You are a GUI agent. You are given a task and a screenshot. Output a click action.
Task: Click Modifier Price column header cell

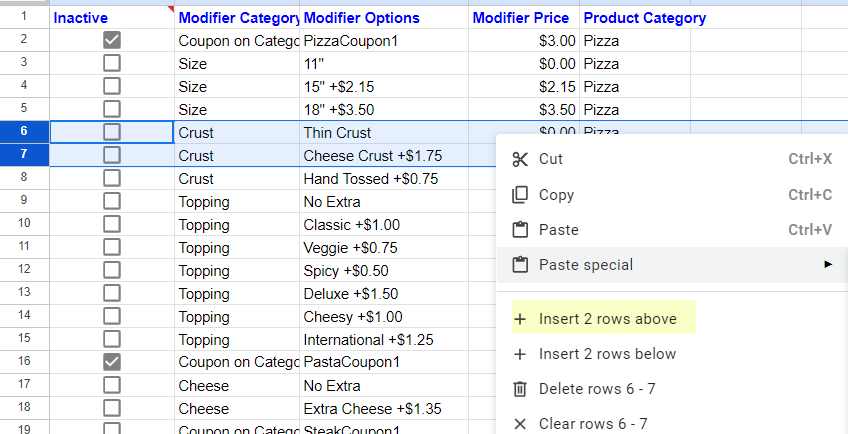522,18
